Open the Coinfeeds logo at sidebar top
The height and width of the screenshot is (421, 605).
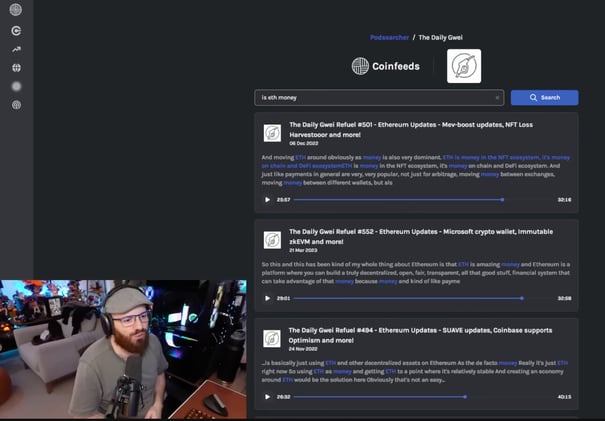click(15, 9)
